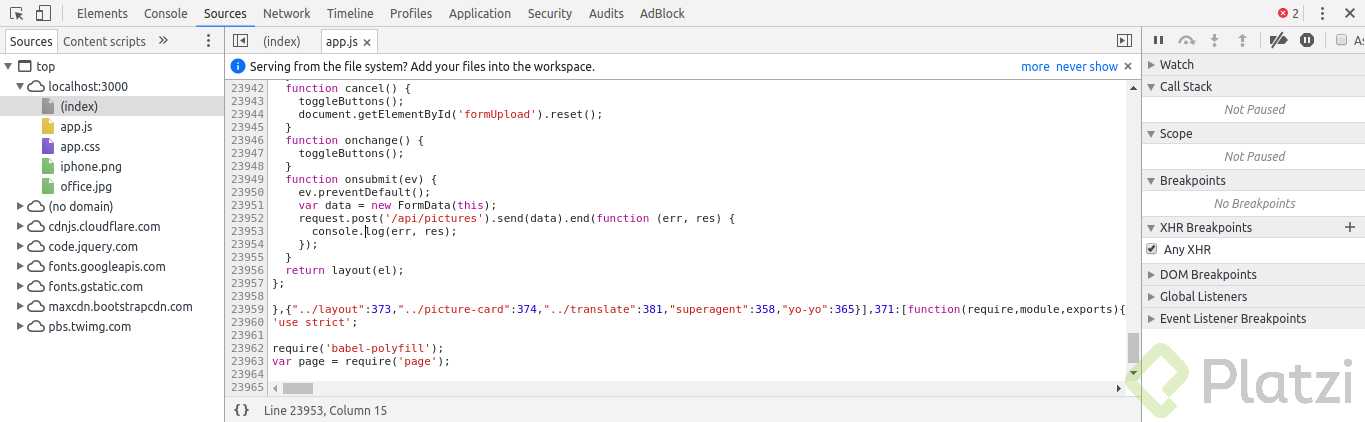Open the Audits panel
Screen dimensions: 1365x422
click(606, 13)
